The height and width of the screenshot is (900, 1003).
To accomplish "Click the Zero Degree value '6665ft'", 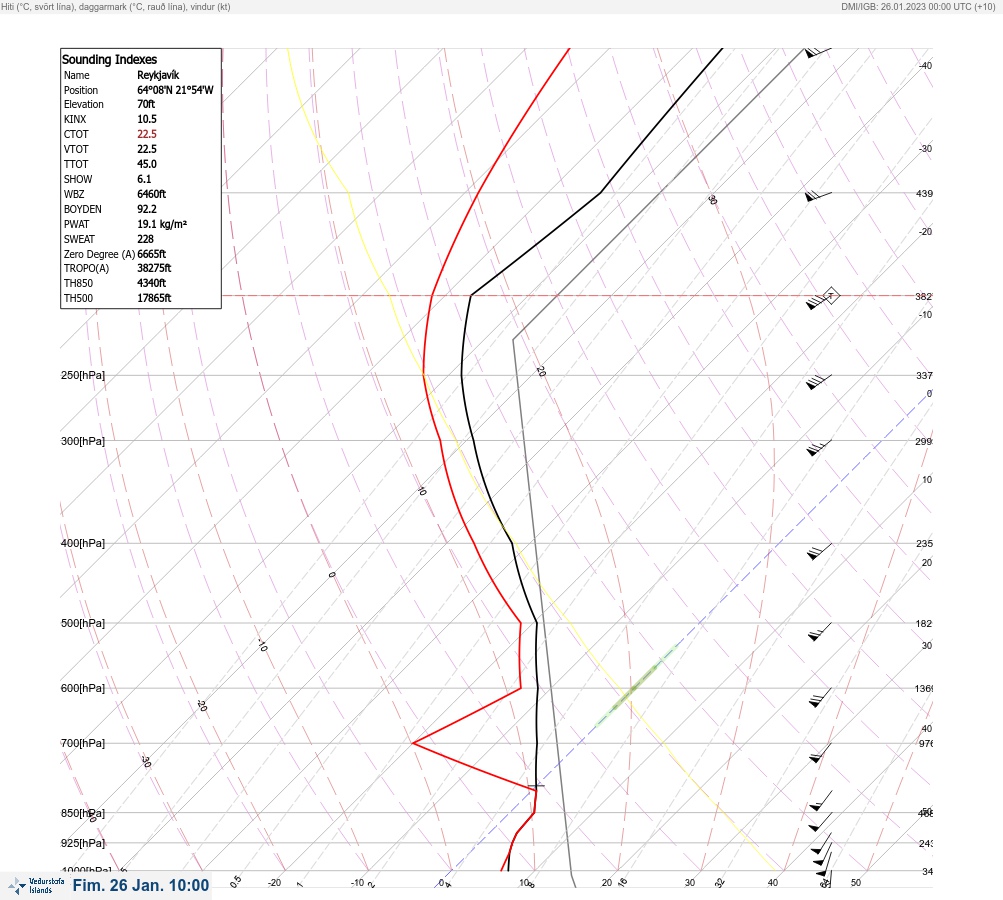I will coord(152,254).
